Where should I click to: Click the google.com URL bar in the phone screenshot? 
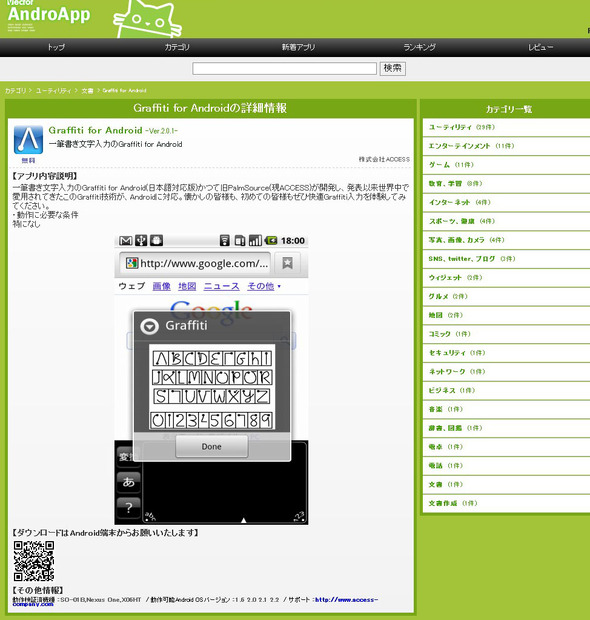point(195,263)
